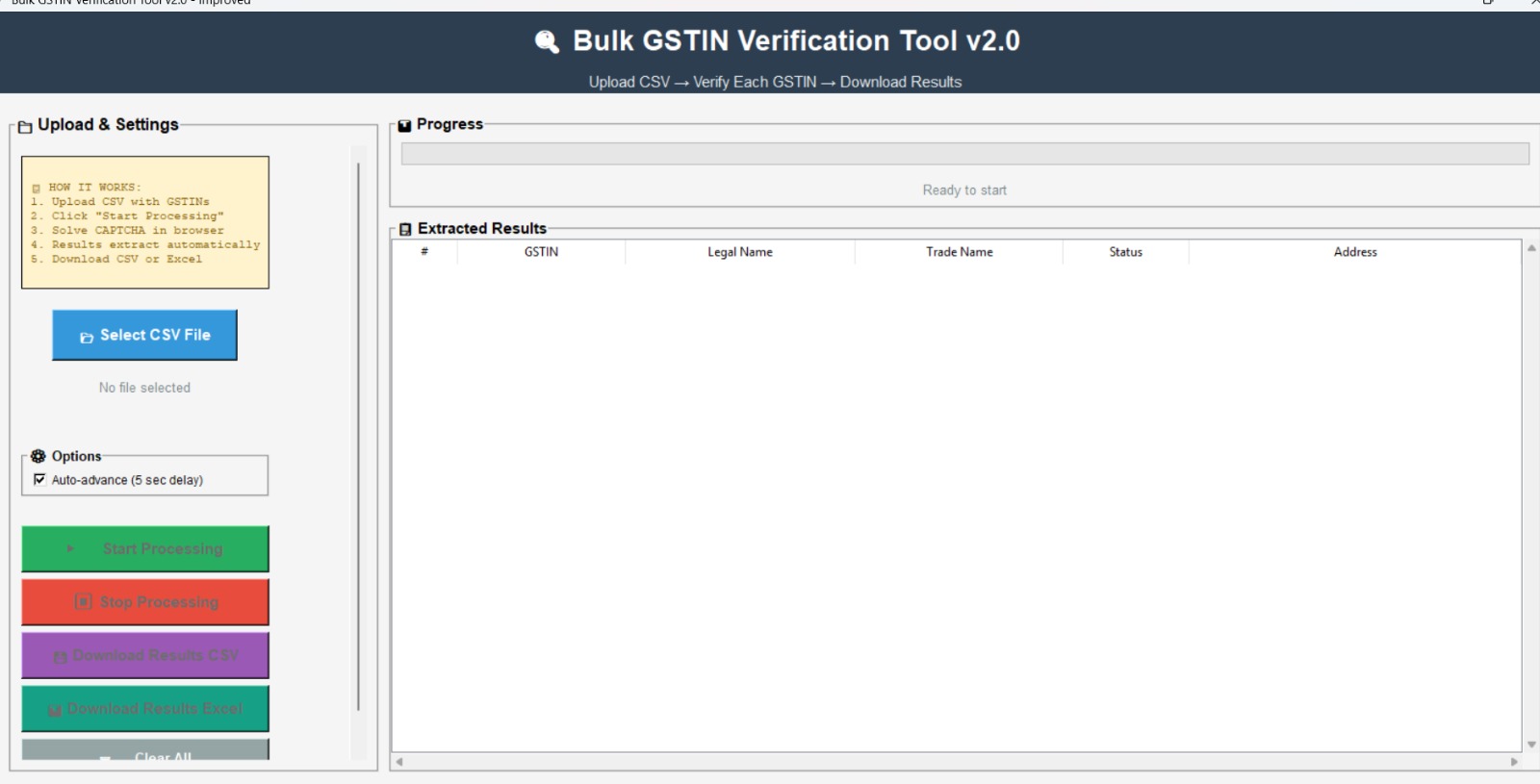Click the Status column header

(x=1125, y=252)
